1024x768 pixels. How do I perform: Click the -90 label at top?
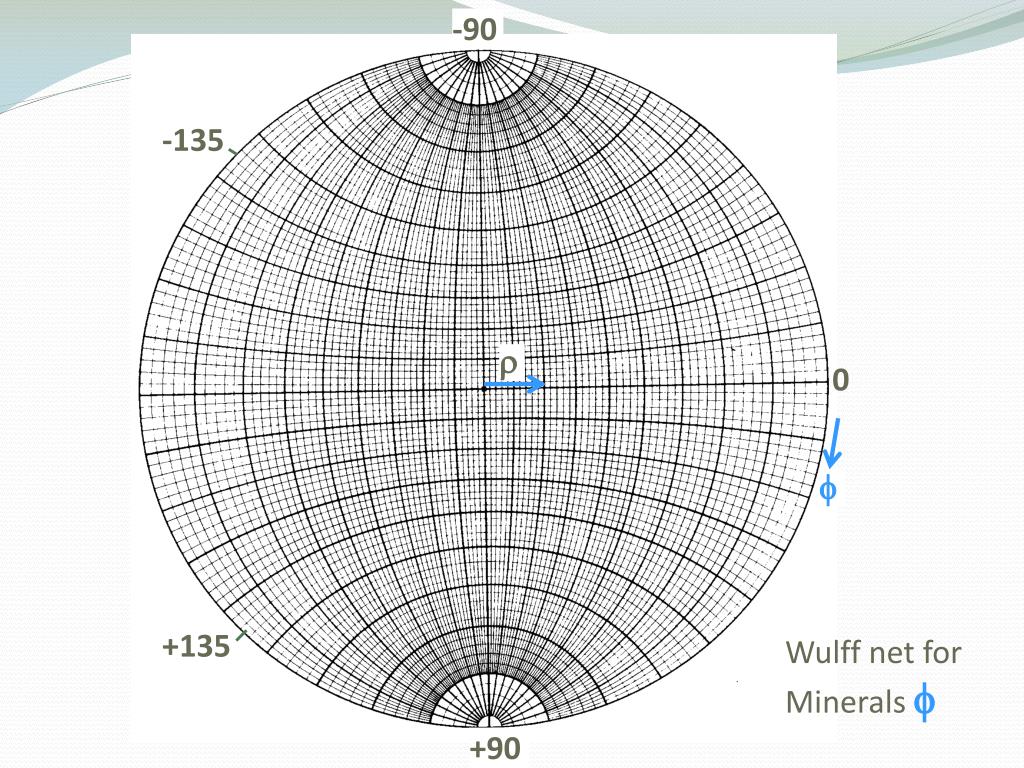coord(475,30)
